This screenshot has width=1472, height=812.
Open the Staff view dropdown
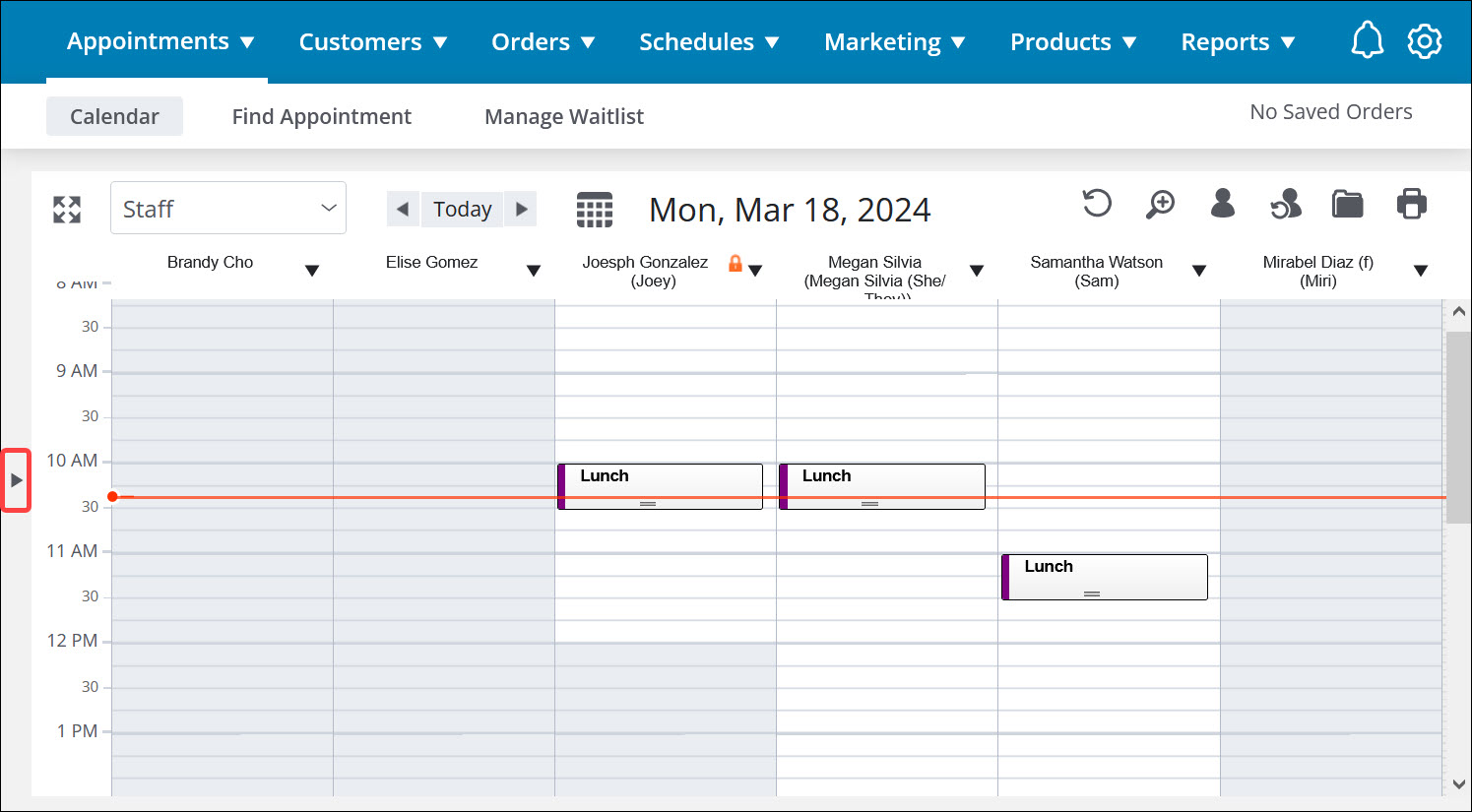tap(228, 208)
